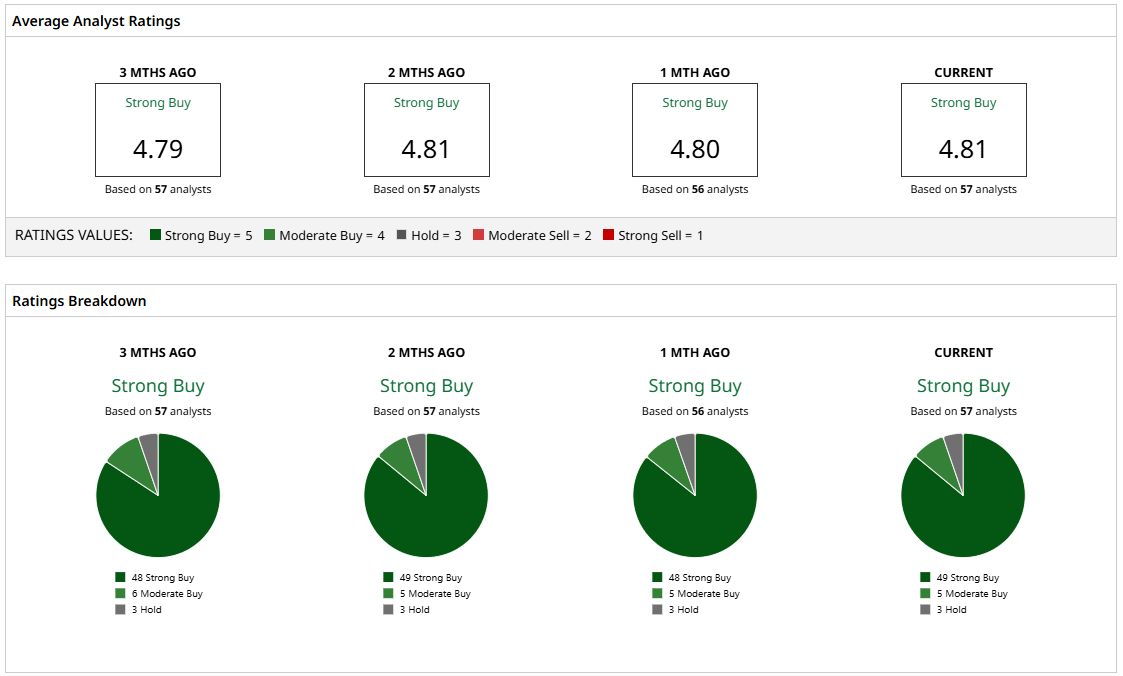Click the CURRENT 4.81 rating box
Image resolution: width=1123 pixels, height=676 pixels.
pyautogui.click(x=963, y=130)
